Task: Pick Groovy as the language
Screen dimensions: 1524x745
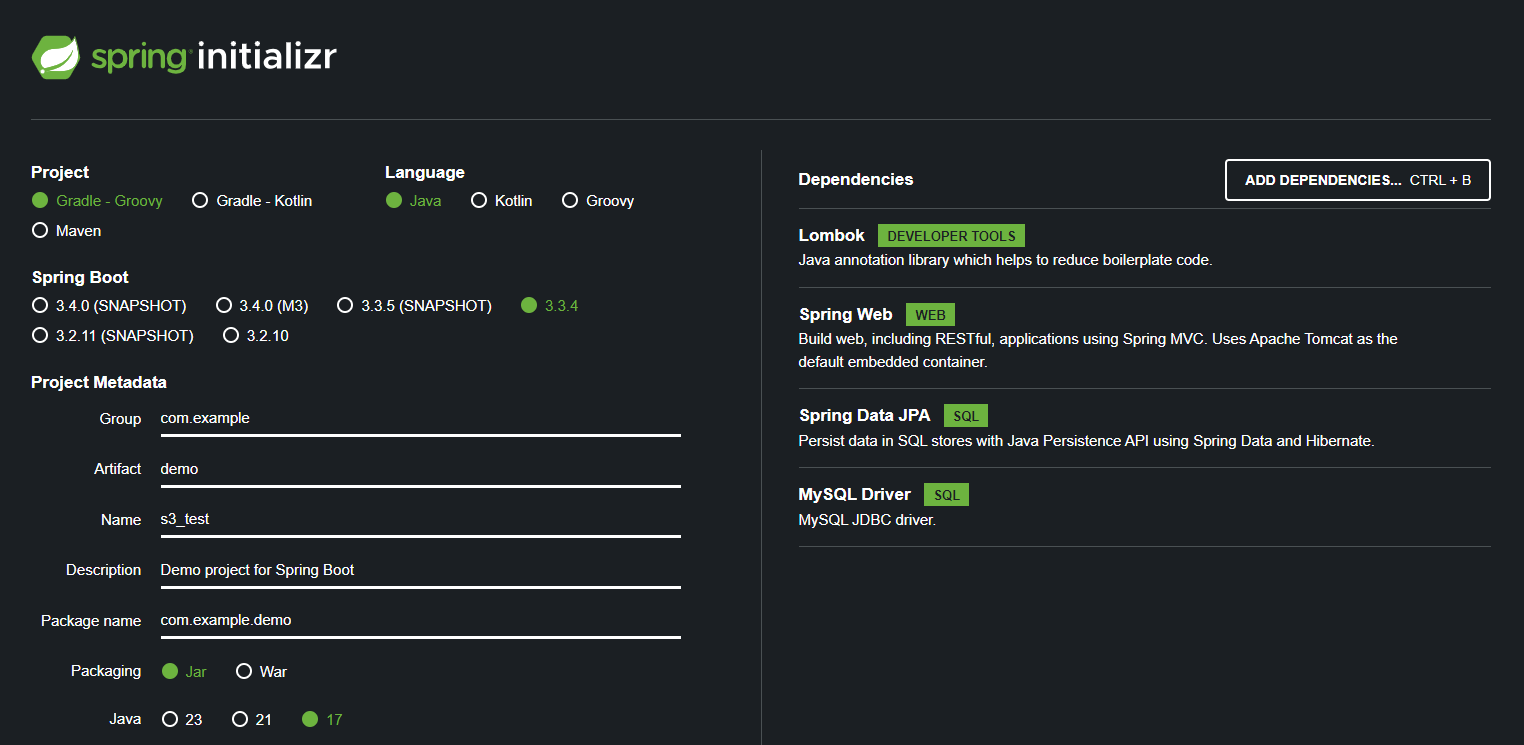Action: 598,201
